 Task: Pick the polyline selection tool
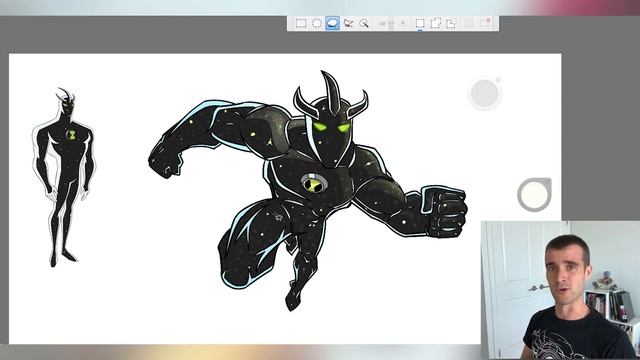[348, 23]
